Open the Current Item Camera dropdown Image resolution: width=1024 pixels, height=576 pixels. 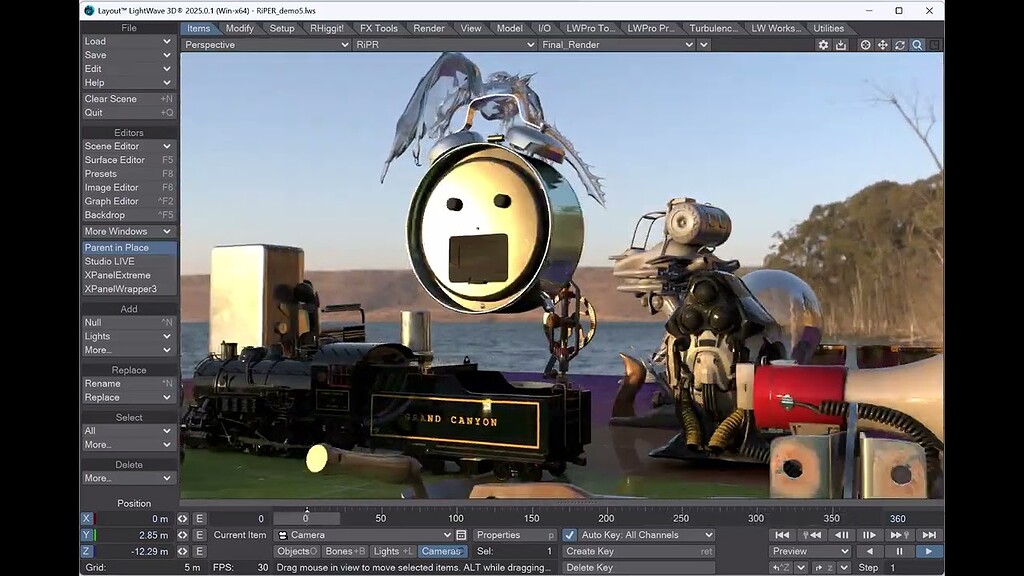[364, 535]
